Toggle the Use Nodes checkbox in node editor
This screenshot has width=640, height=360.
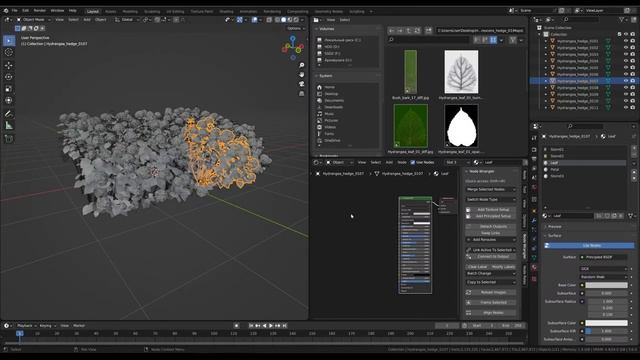click(412, 162)
